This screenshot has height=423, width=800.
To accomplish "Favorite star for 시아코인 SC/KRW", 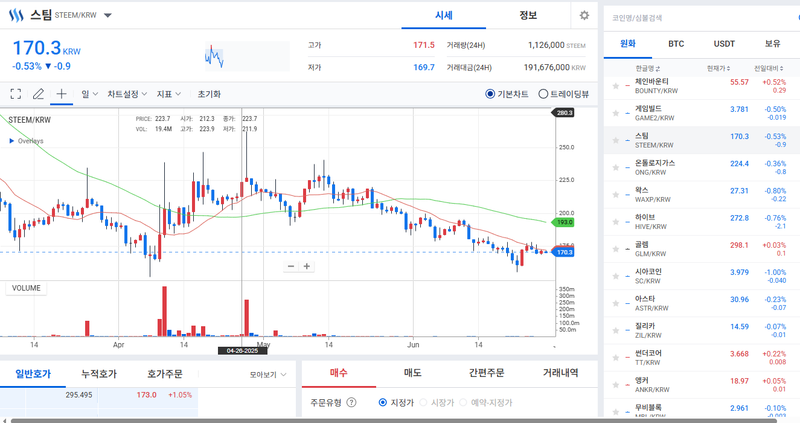I will pos(616,276).
